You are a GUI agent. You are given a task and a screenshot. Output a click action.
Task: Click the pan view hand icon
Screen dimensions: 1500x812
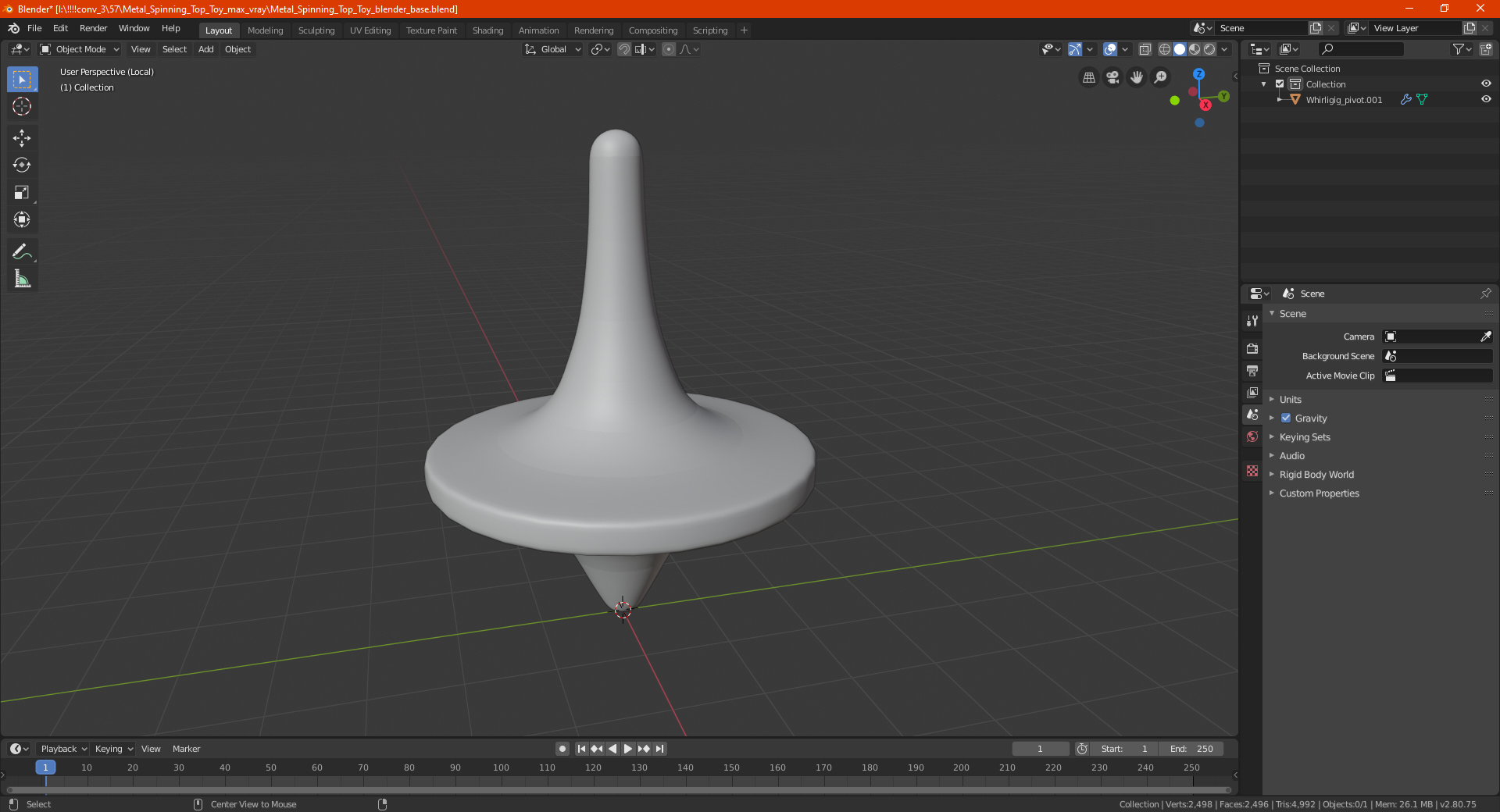tap(1137, 77)
